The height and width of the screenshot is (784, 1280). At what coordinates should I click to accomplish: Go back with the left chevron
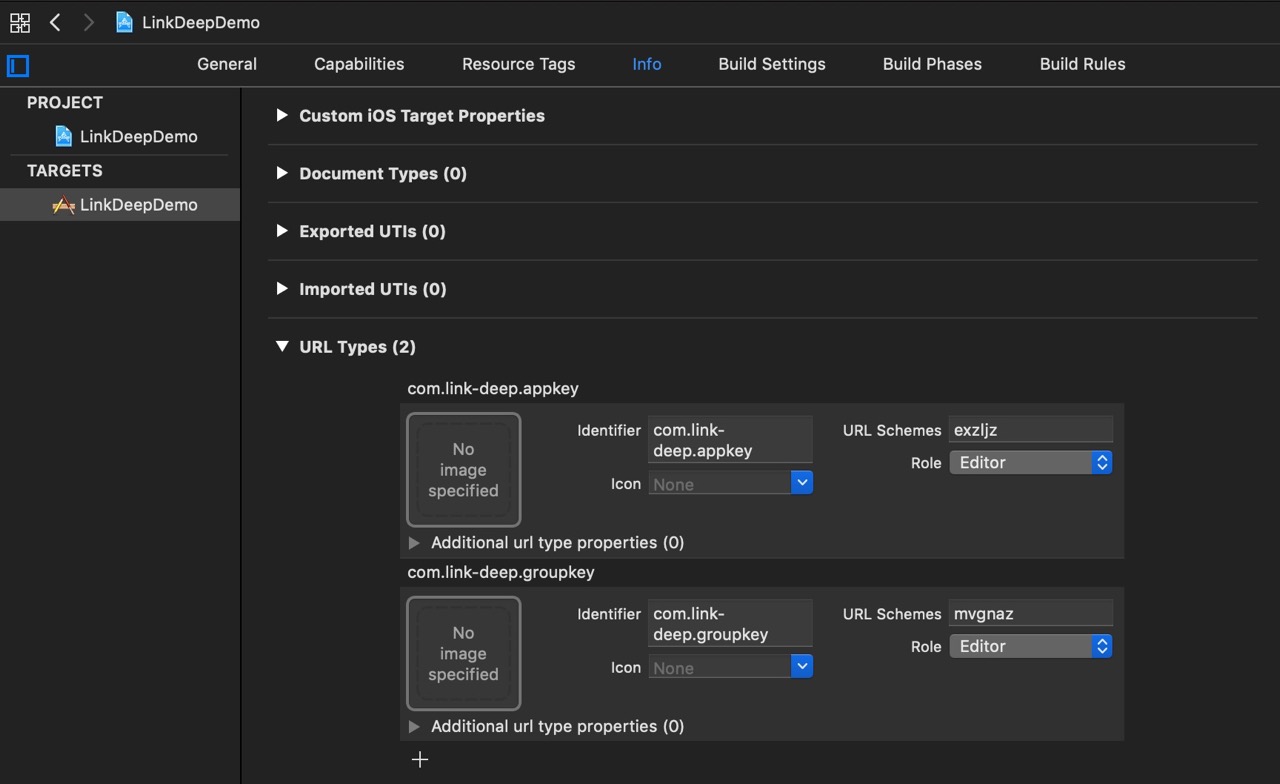click(x=55, y=22)
